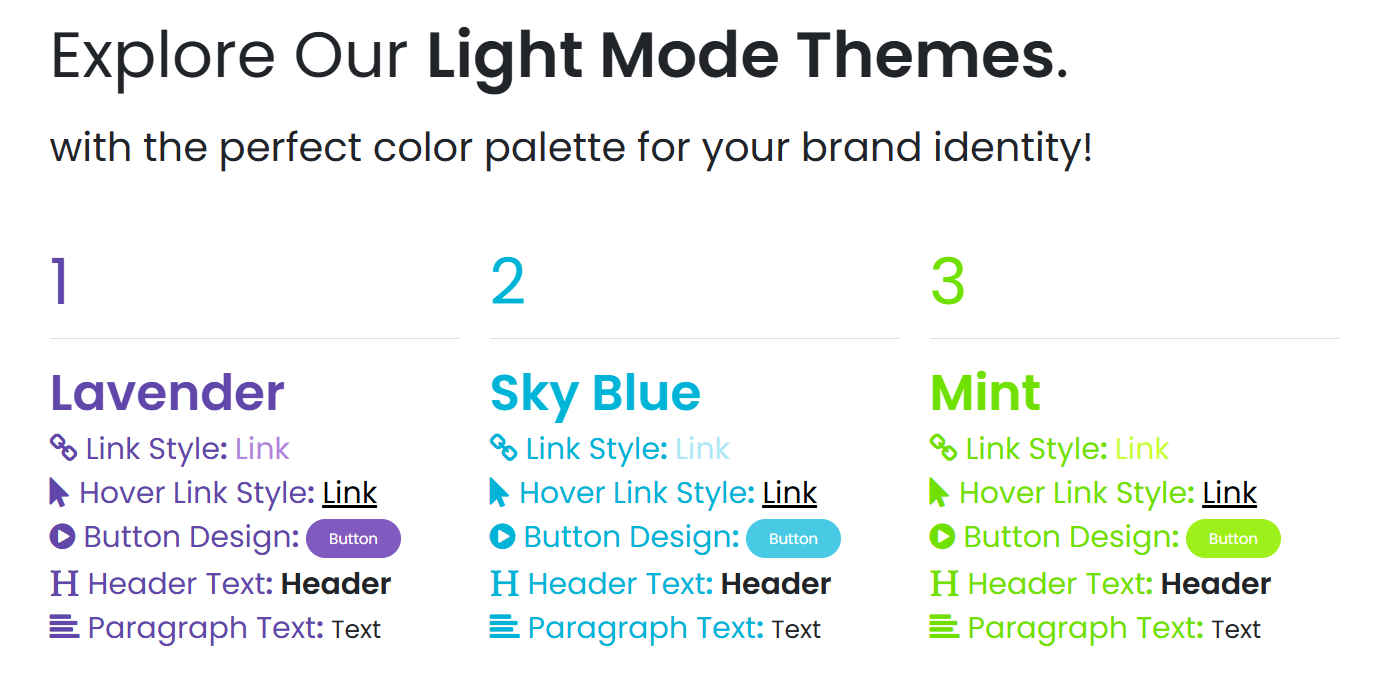The width and height of the screenshot is (1384, 691).
Task: Click the chain link icon under Lavender
Action: pyautogui.click(x=63, y=447)
